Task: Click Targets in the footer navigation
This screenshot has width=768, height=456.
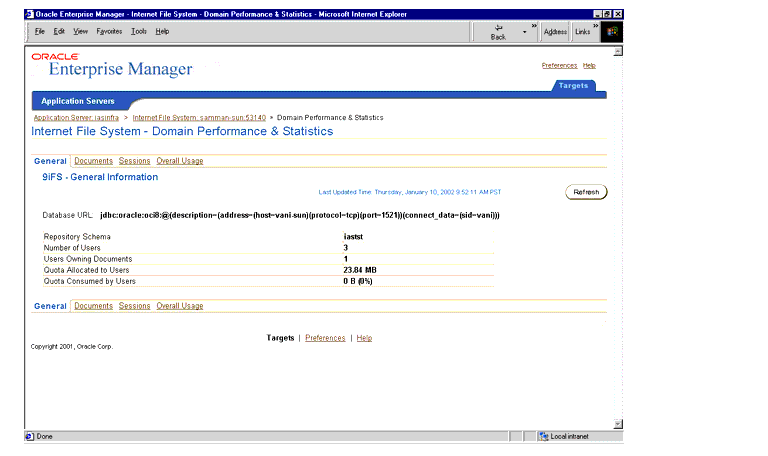Action: tap(280, 338)
